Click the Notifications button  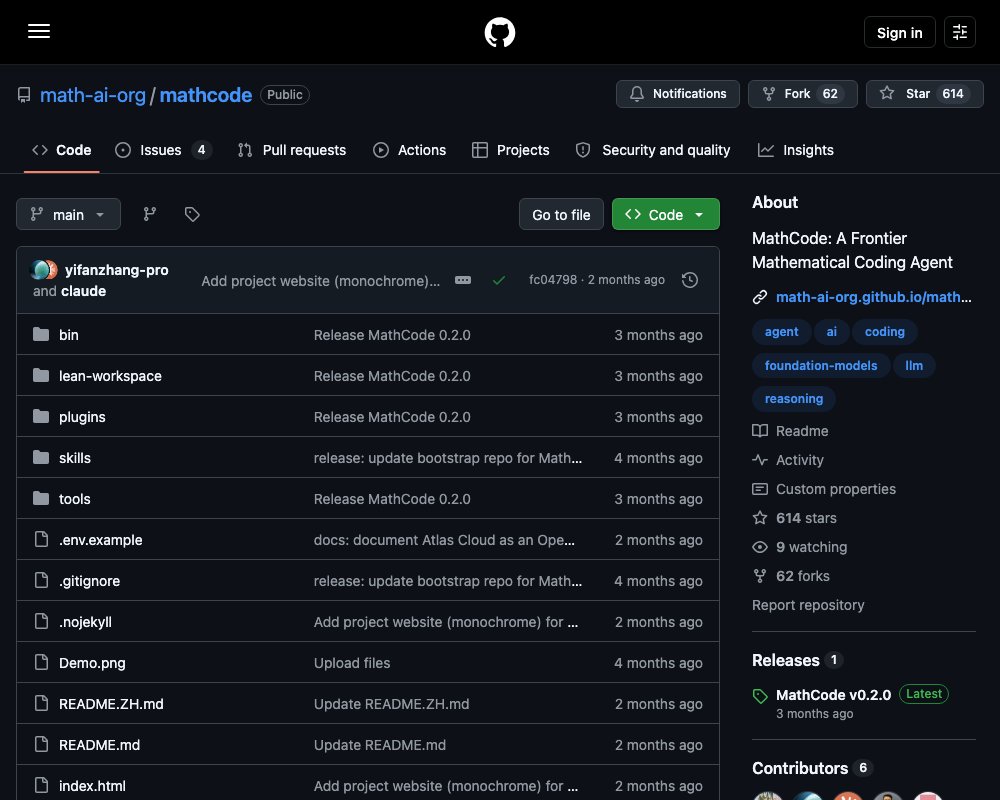tap(677, 94)
